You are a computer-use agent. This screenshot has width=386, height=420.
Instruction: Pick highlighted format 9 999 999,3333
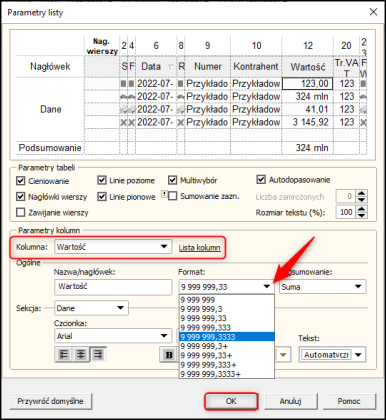(x=227, y=337)
